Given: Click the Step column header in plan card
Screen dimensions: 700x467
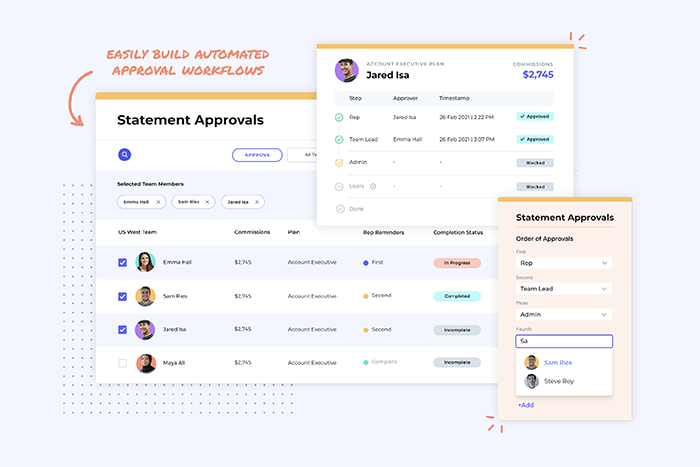Looking at the screenshot, I should [x=355, y=98].
